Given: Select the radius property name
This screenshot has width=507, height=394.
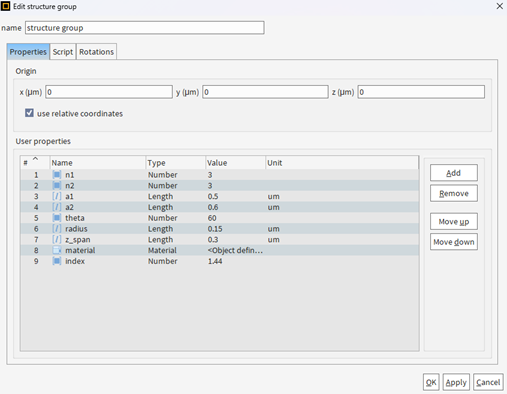Looking at the screenshot, I should tap(76, 229).
